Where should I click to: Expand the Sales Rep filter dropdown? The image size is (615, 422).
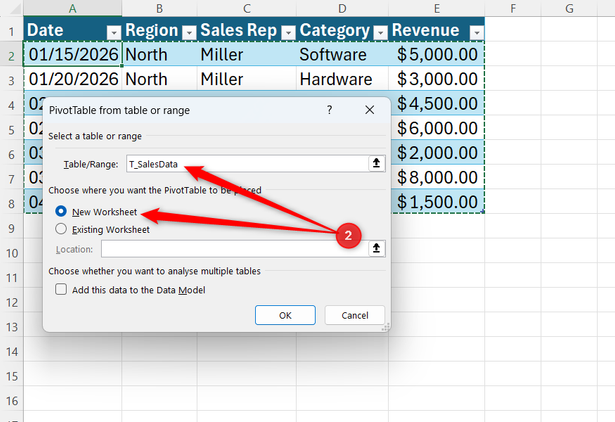coord(288,33)
